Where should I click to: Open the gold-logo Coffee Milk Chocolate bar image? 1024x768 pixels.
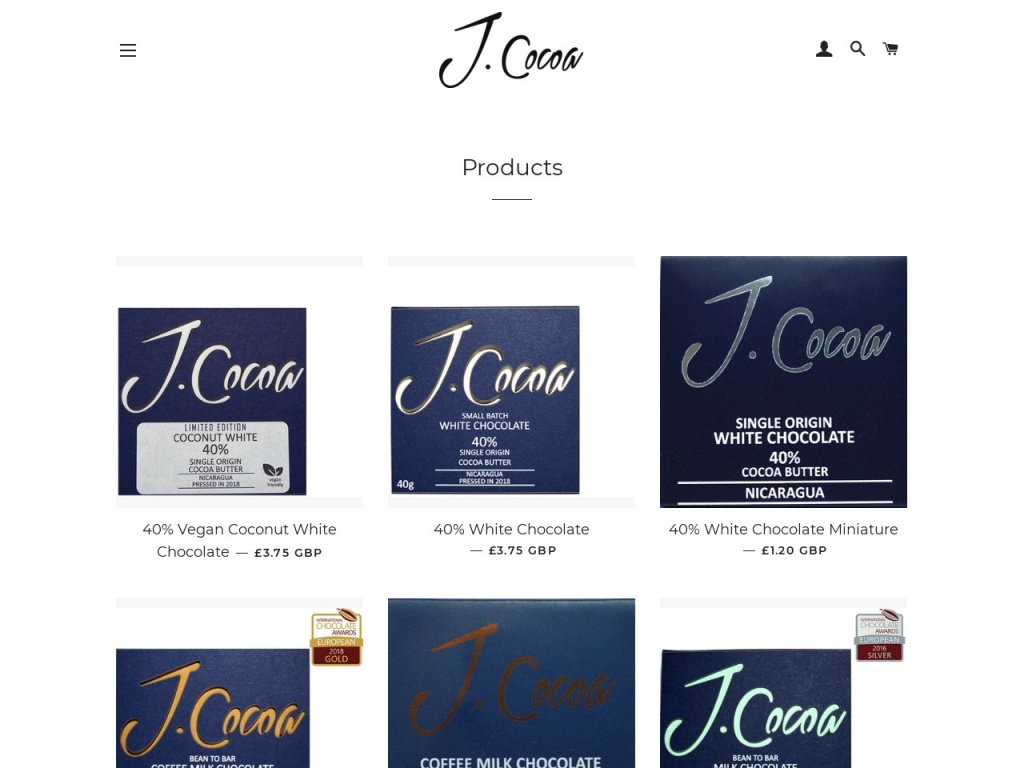[239, 682]
